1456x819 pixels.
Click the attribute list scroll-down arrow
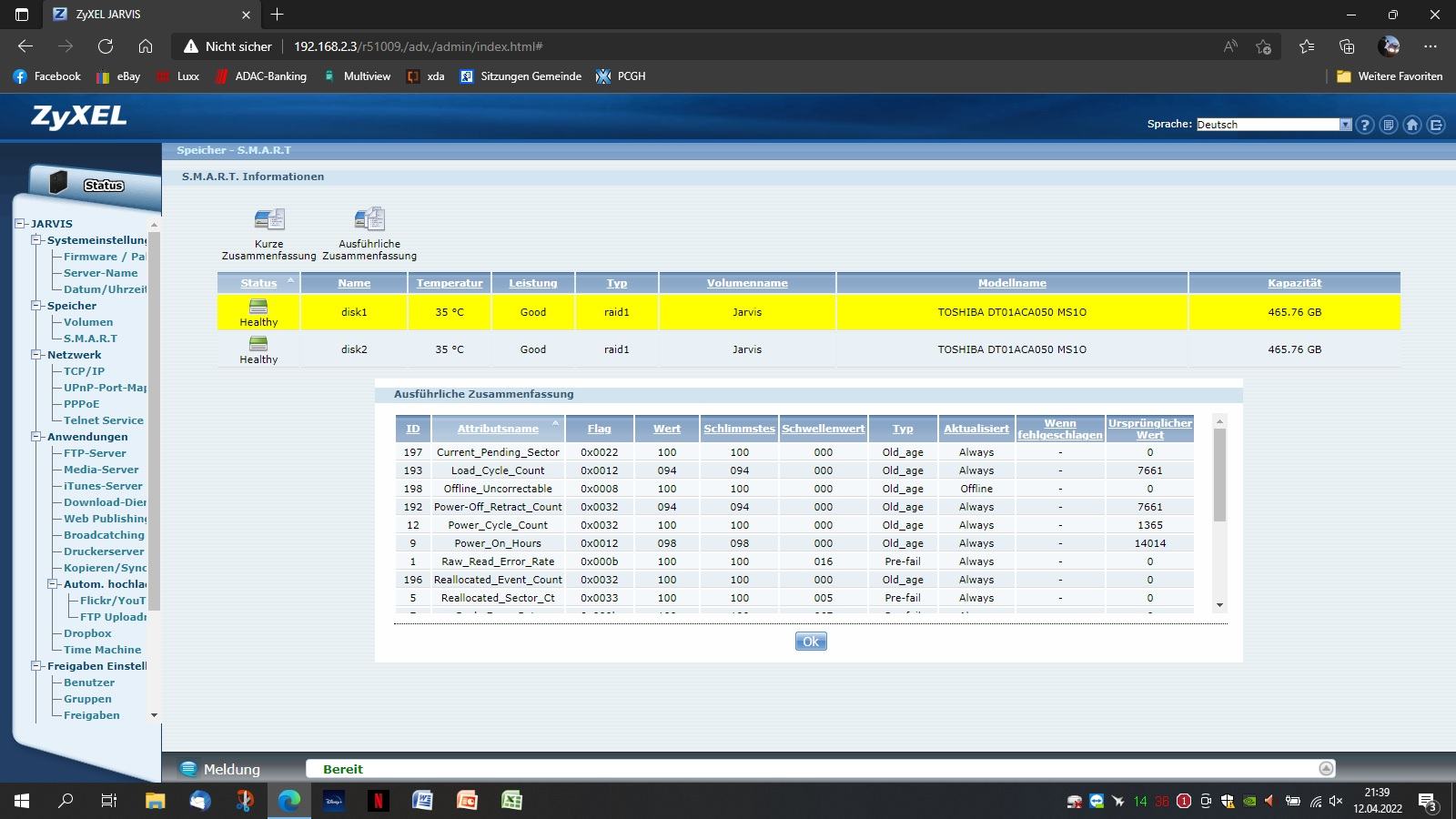(1220, 605)
